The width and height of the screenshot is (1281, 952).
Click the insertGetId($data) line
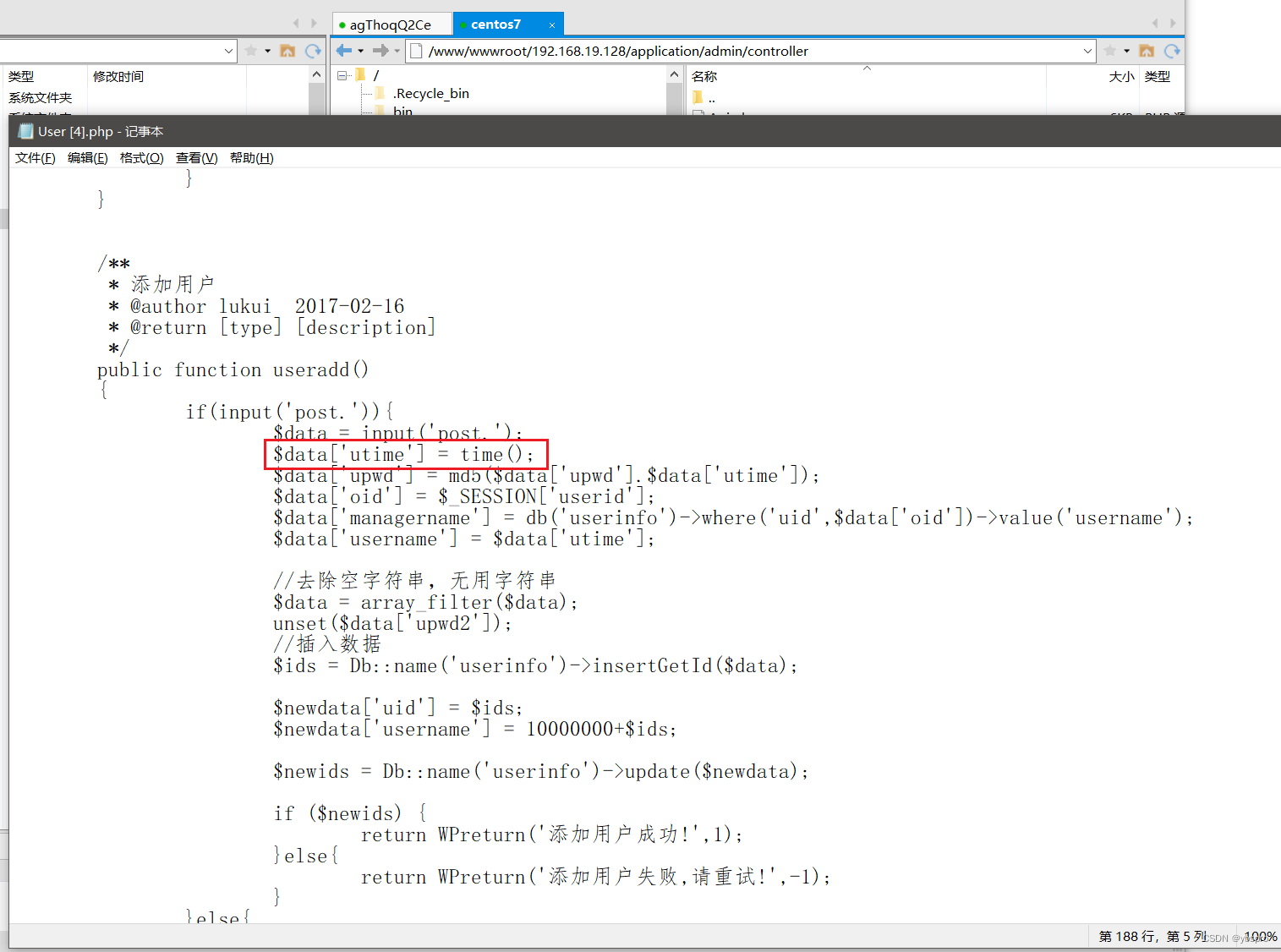535,666
